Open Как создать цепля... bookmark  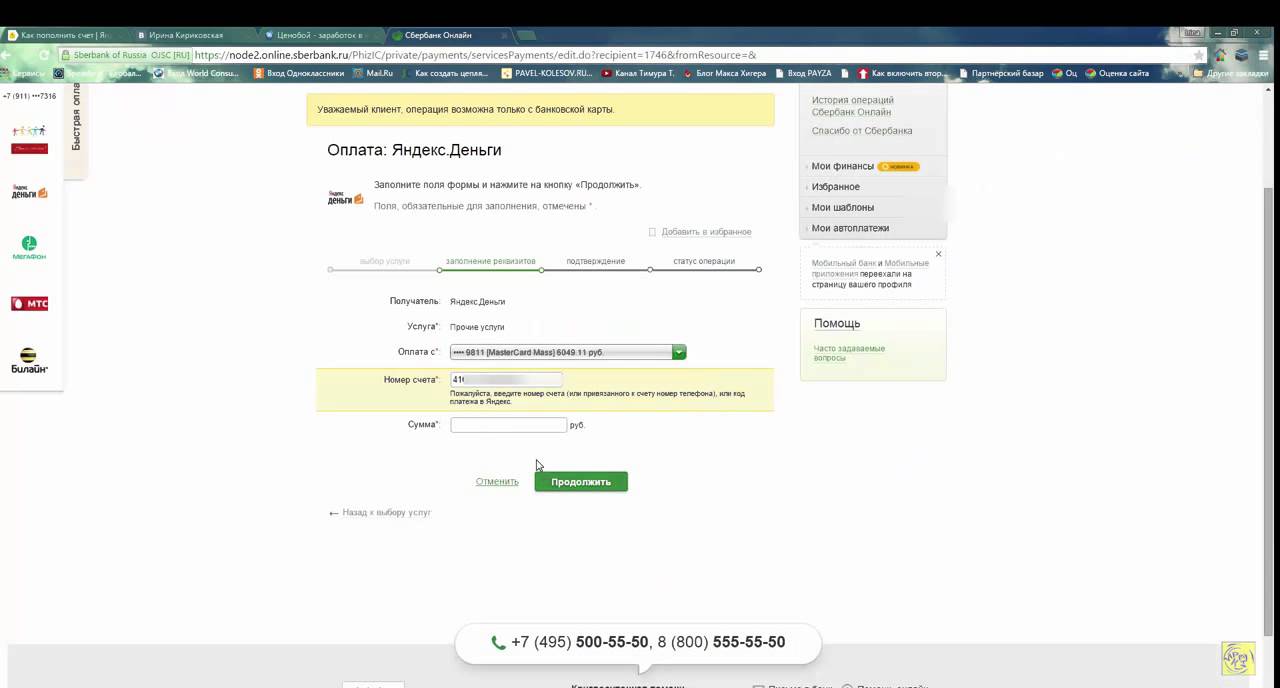[444, 73]
